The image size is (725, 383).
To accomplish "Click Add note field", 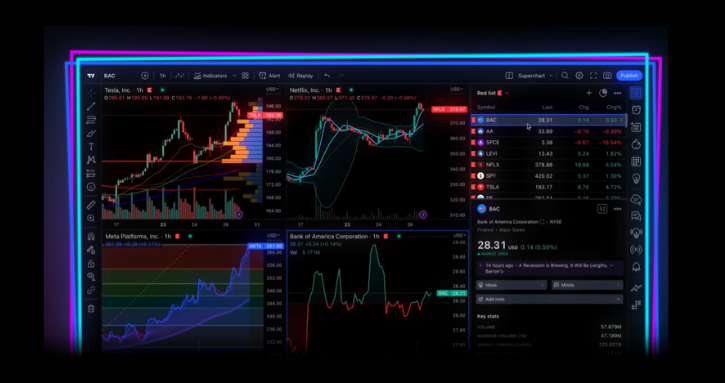I will click(549, 299).
